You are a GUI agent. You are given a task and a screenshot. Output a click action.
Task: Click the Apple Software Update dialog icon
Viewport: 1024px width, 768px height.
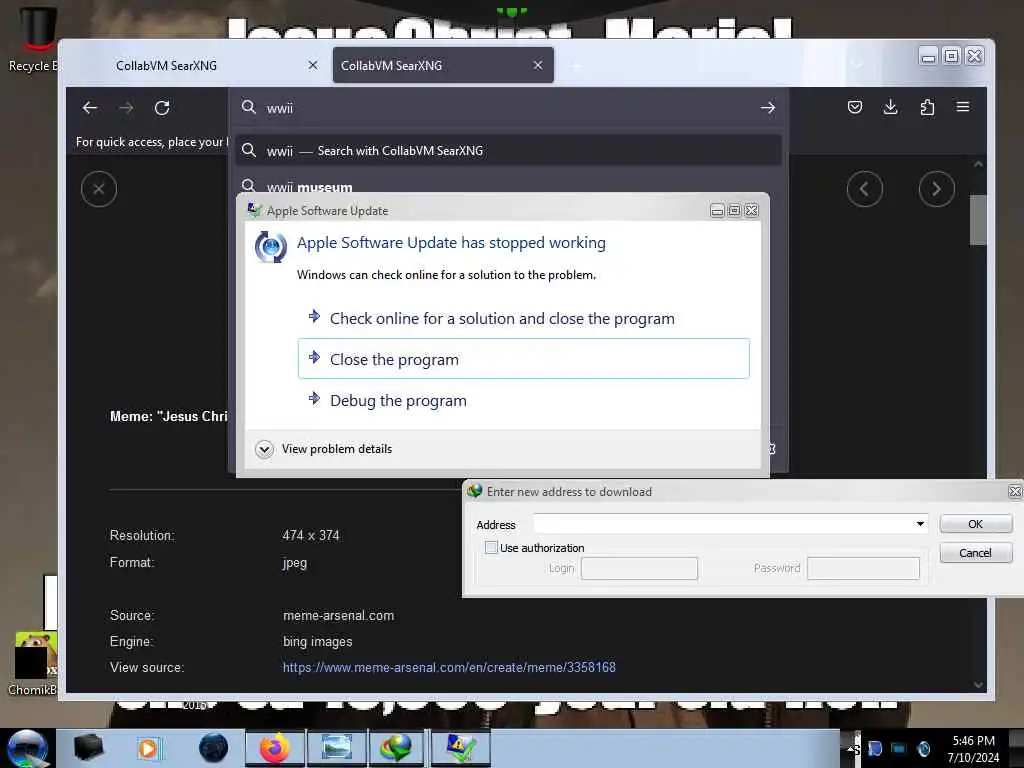270,247
